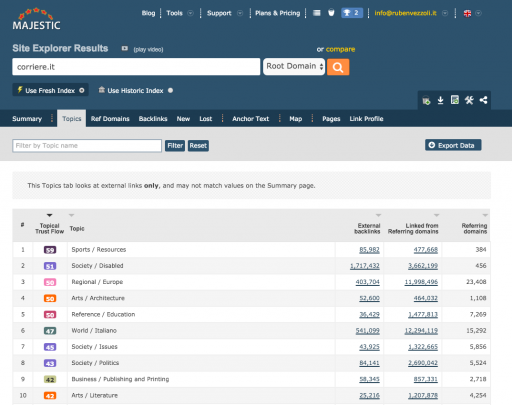Switch to the Summary tab
This screenshot has width=512, height=405.
click(x=27, y=119)
